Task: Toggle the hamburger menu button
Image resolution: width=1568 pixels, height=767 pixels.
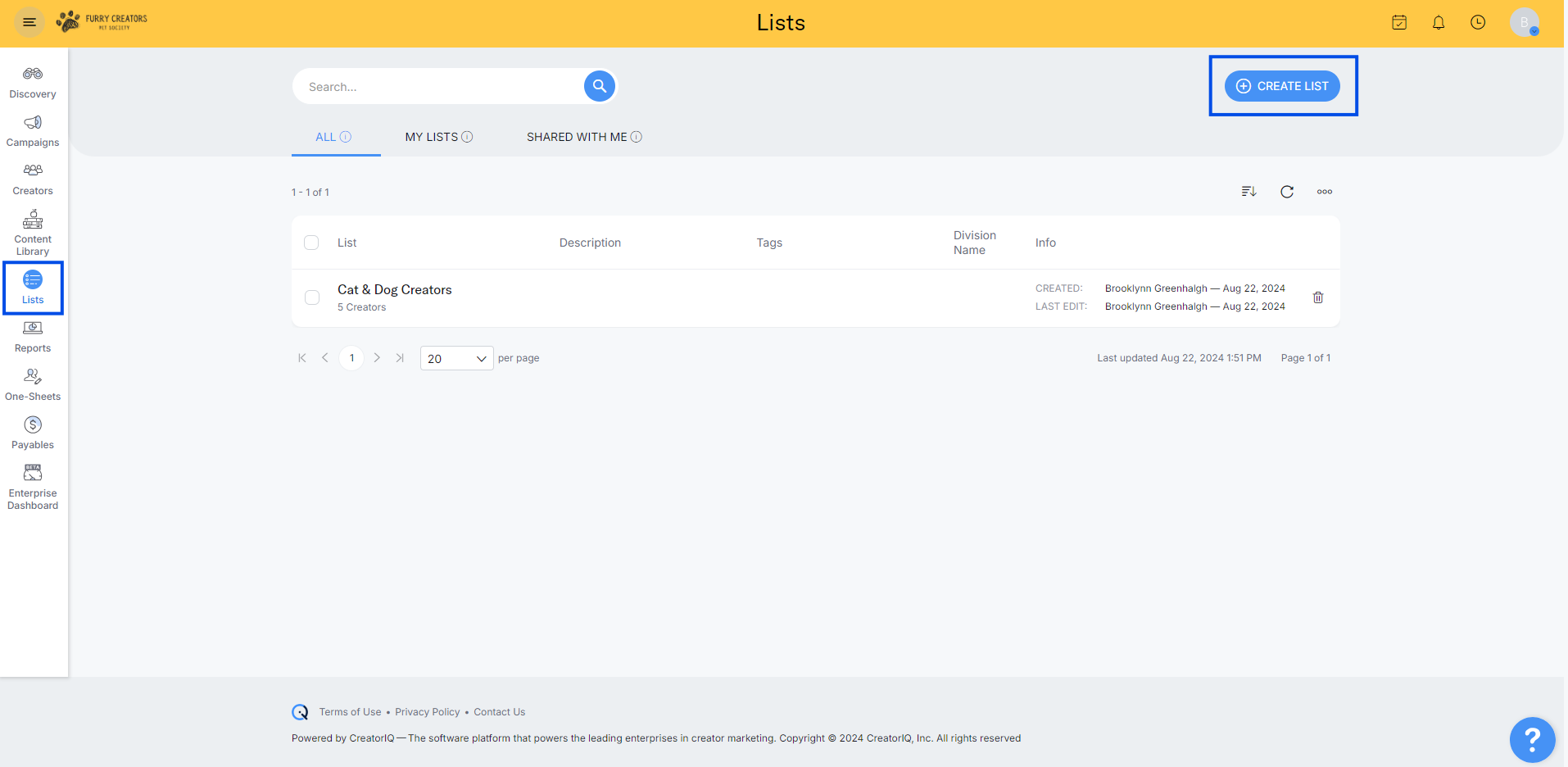Action: click(x=29, y=22)
